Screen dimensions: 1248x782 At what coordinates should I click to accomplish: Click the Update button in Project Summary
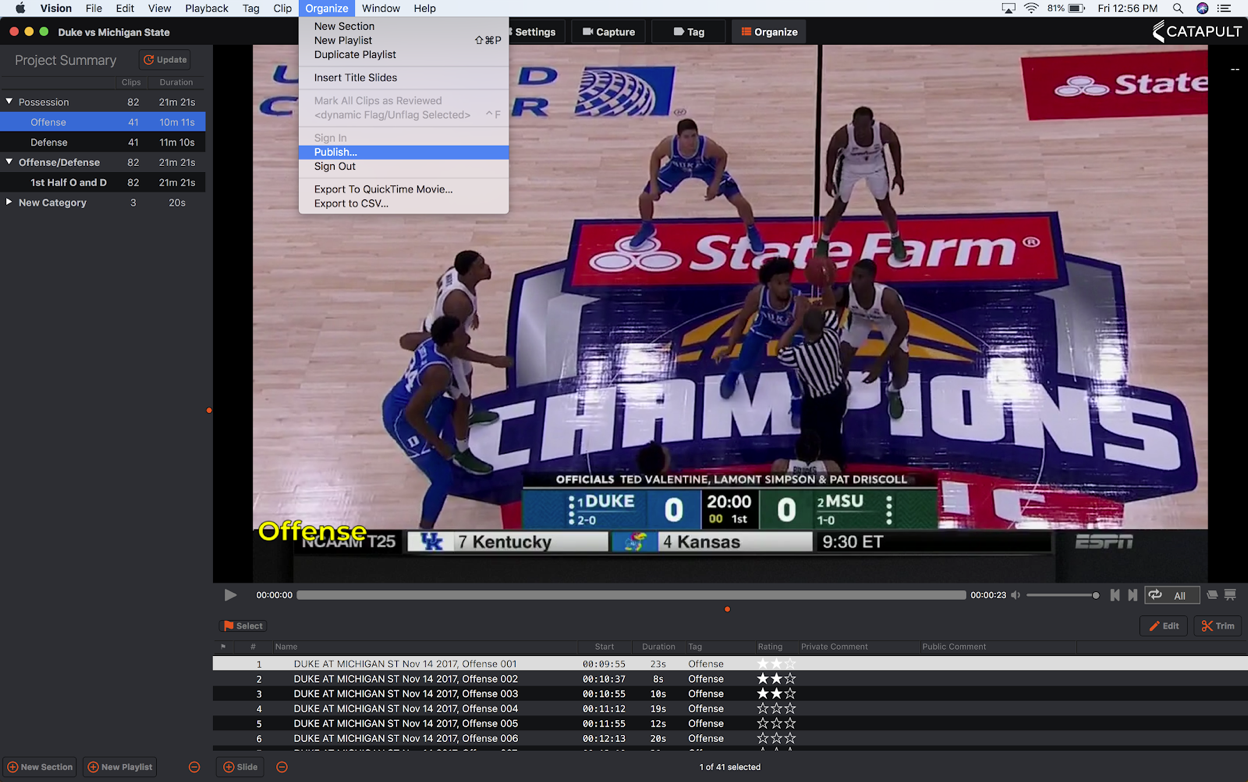(x=165, y=60)
